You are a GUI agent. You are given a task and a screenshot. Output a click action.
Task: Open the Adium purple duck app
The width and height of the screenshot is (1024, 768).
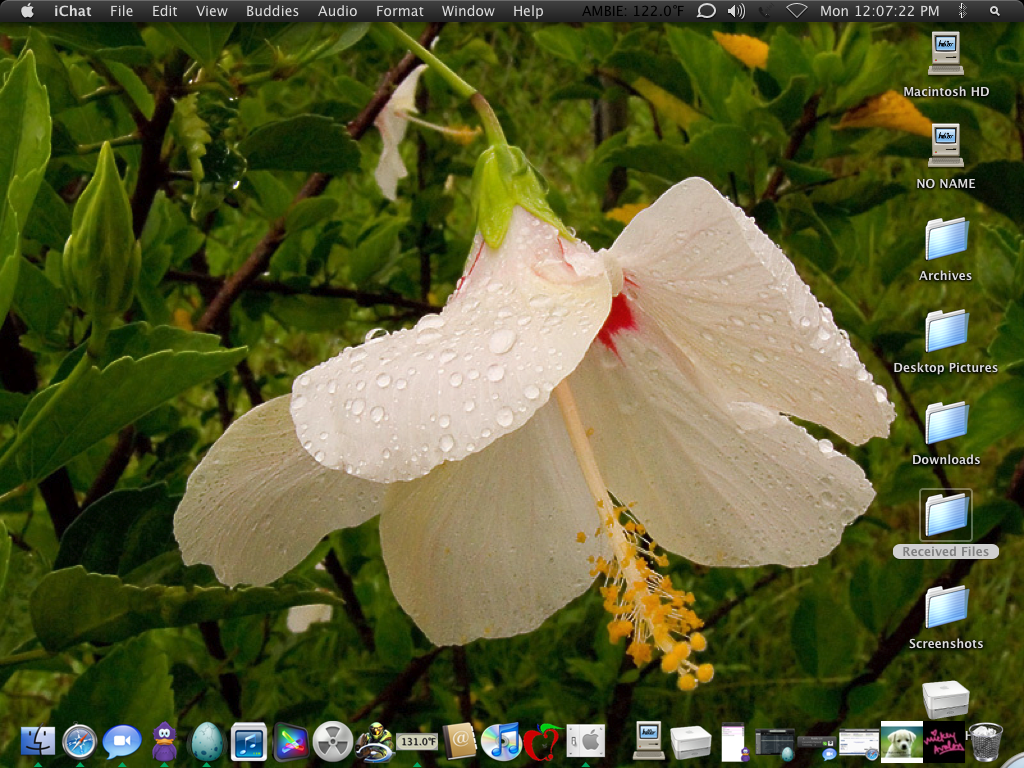164,741
